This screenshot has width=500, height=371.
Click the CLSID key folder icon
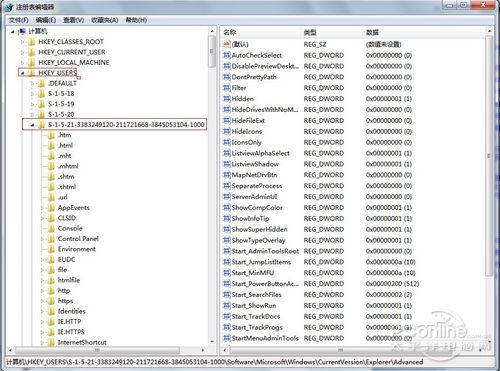click(x=51, y=218)
